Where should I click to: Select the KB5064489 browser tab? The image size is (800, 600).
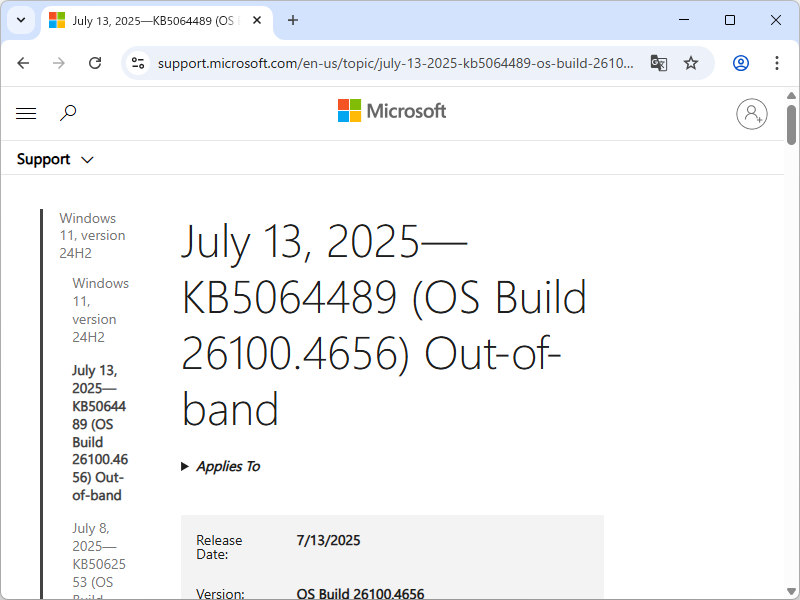(x=150, y=20)
